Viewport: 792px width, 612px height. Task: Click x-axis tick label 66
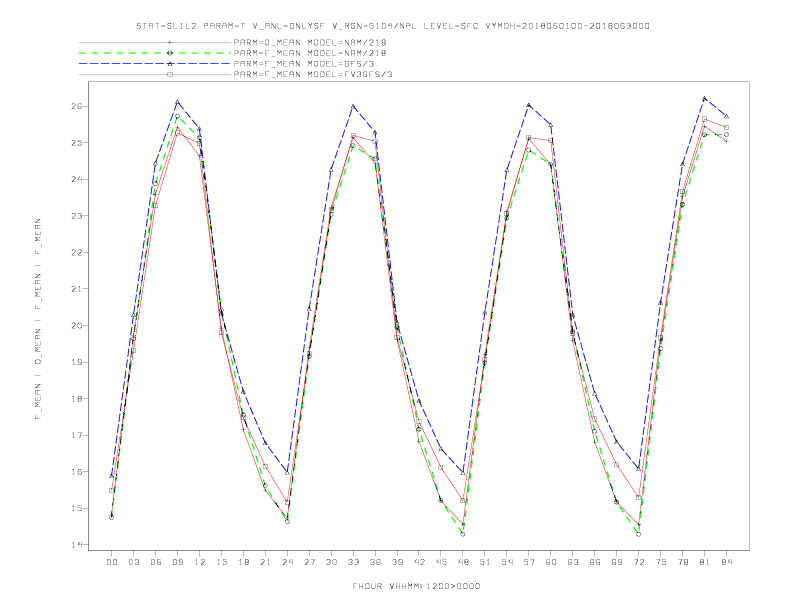595,562
